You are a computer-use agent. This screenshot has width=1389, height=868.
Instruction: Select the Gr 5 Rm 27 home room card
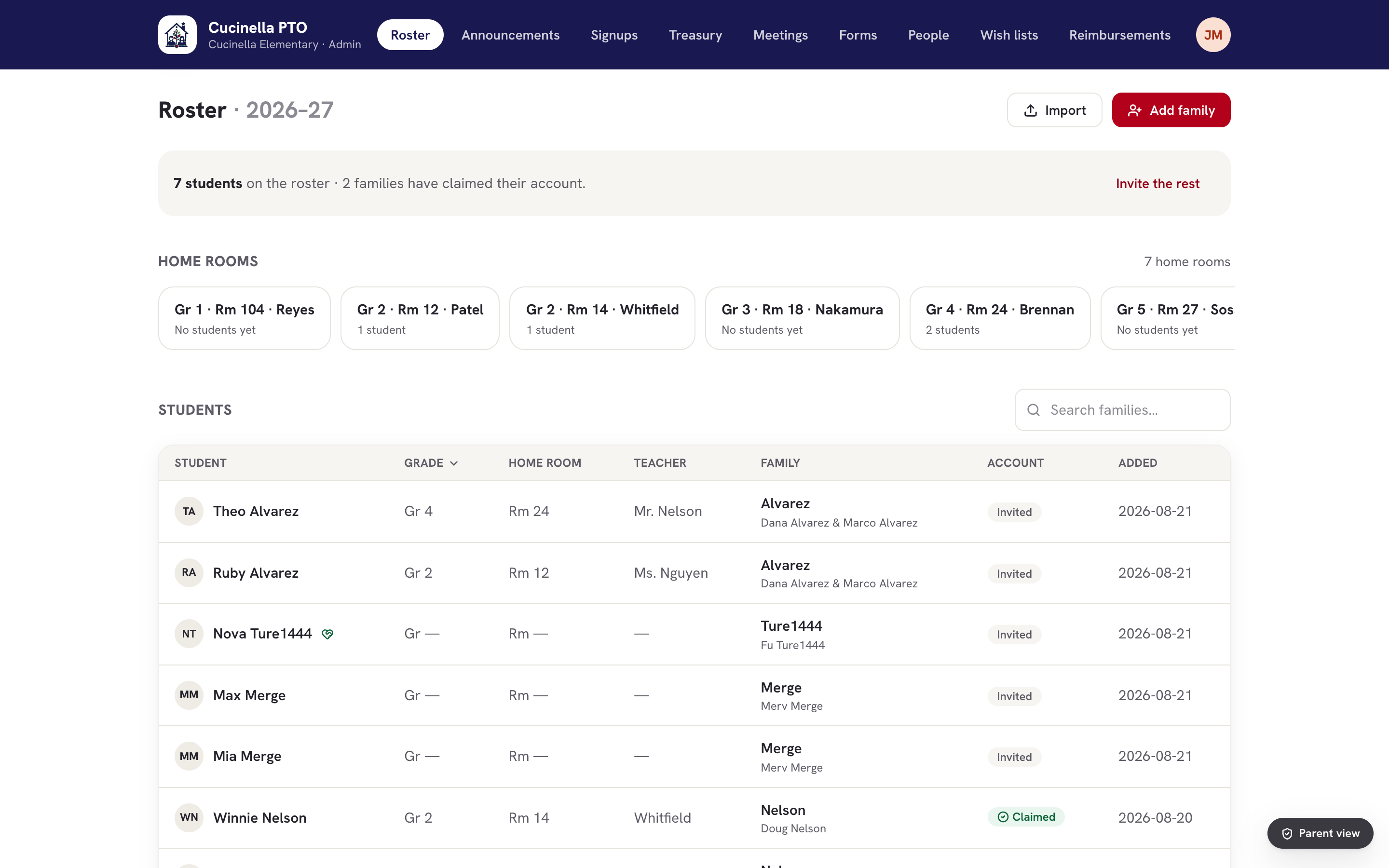point(1168,319)
